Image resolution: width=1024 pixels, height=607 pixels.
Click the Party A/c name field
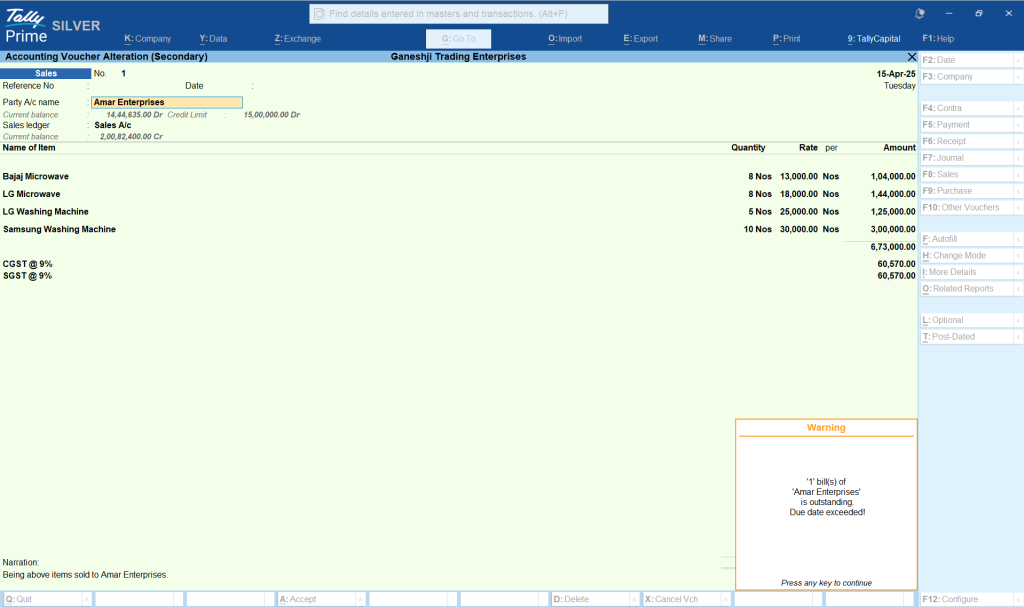tap(167, 103)
